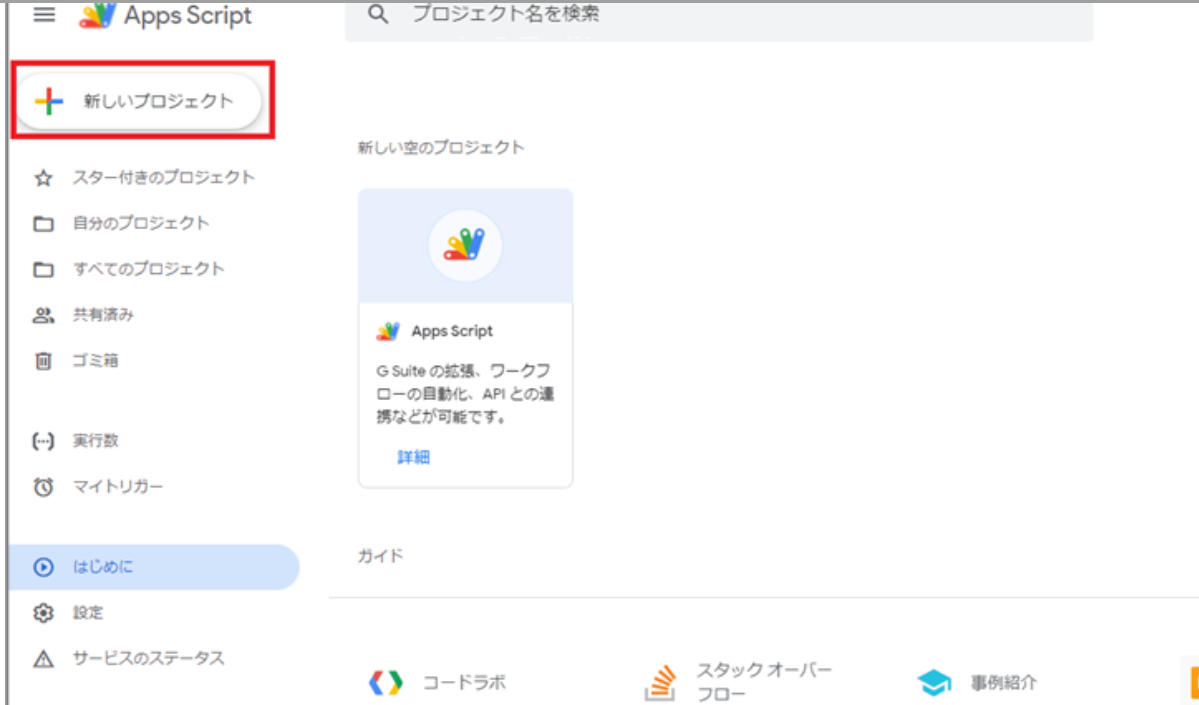The width and height of the screenshot is (1199, 705).
Task: Click the graduation cap icon
Action: [x=934, y=682]
